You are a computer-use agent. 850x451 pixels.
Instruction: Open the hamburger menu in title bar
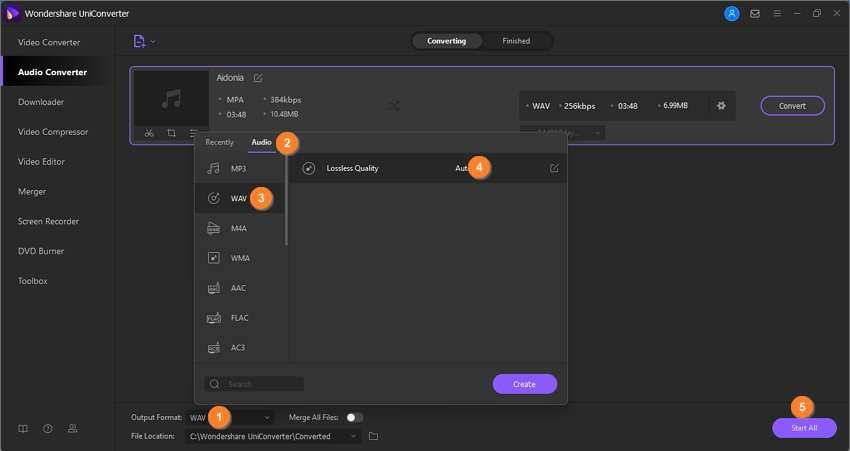(x=777, y=14)
